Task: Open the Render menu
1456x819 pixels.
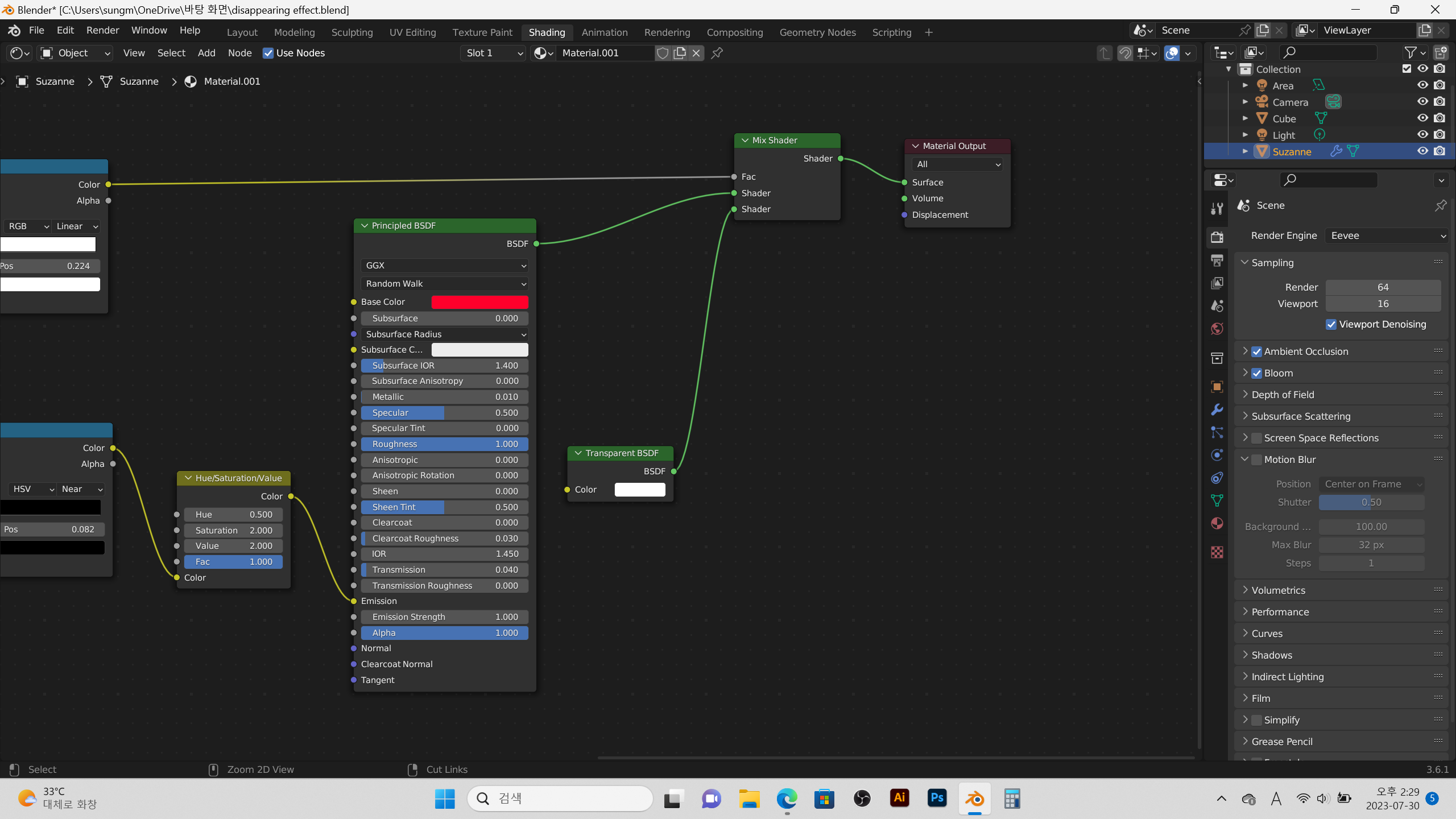Action: coord(102,30)
